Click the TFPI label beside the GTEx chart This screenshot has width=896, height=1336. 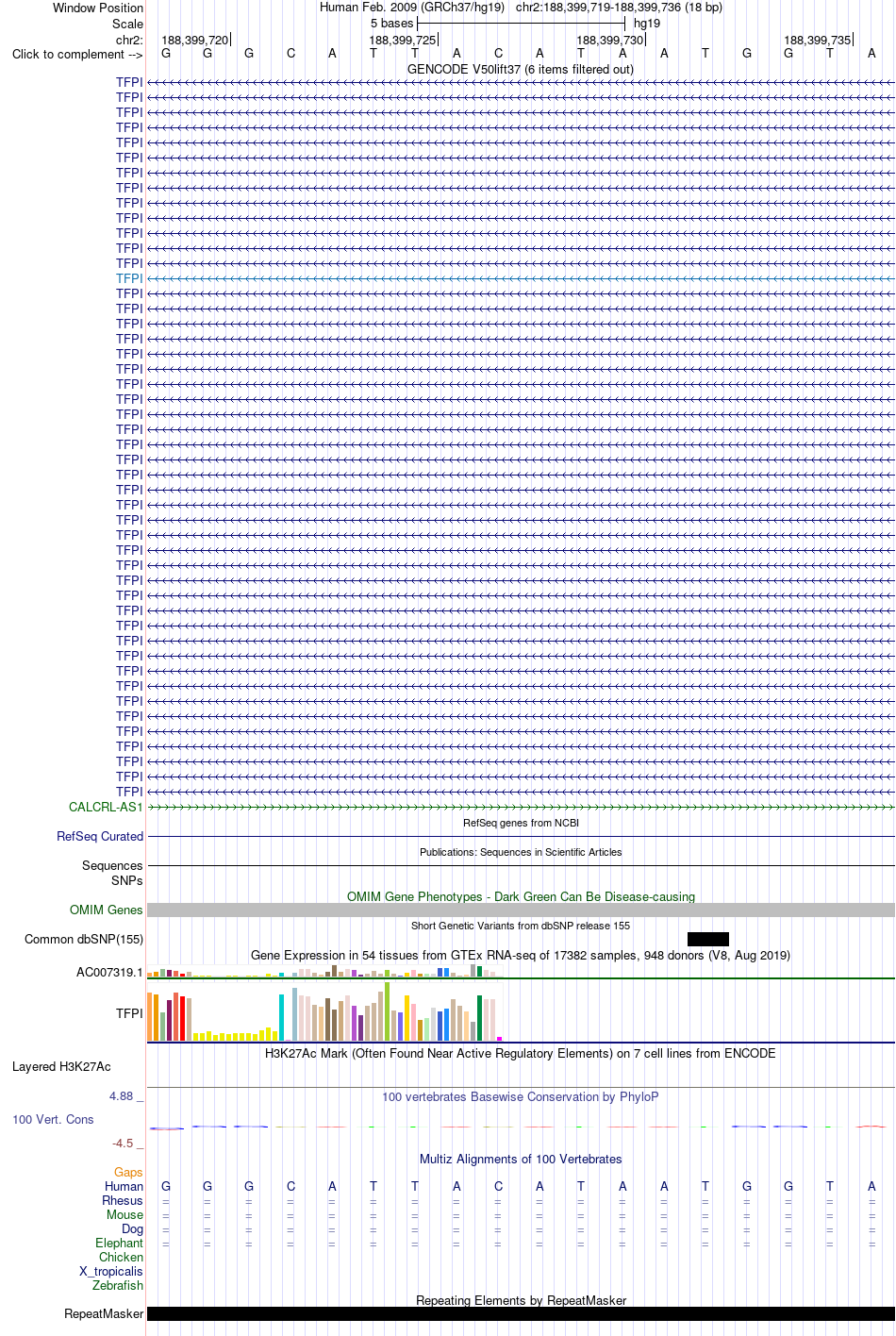(x=129, y=1013)
